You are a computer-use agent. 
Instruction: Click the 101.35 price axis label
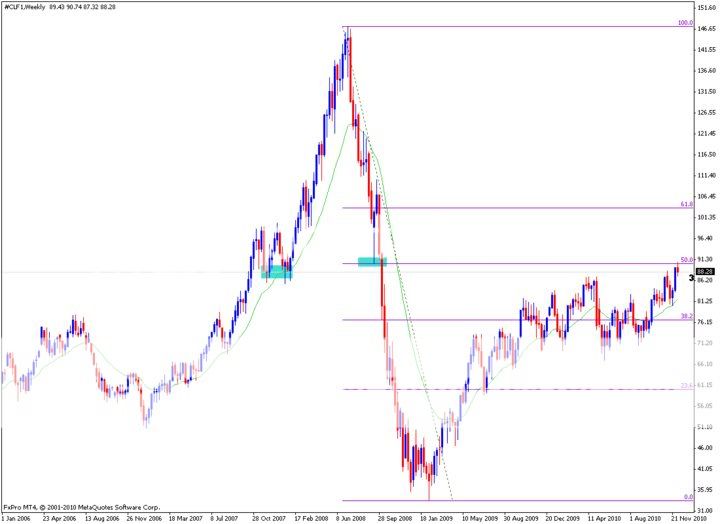(x=706, y=217)
